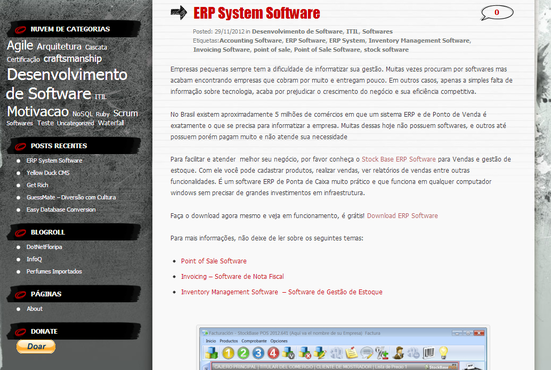551x370 pixels.
Task: Open Point of Sale Software bulleted link
Action: [214, 261]
